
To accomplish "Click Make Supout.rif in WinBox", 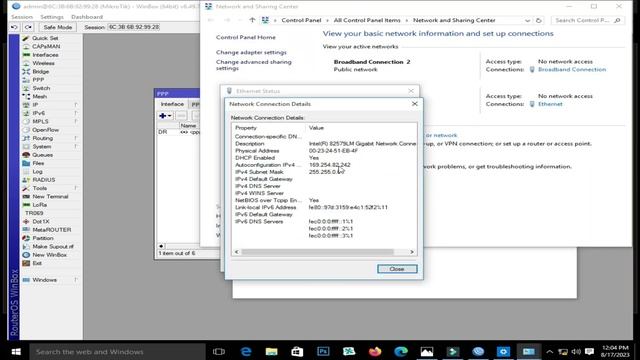I will point(53,247).
